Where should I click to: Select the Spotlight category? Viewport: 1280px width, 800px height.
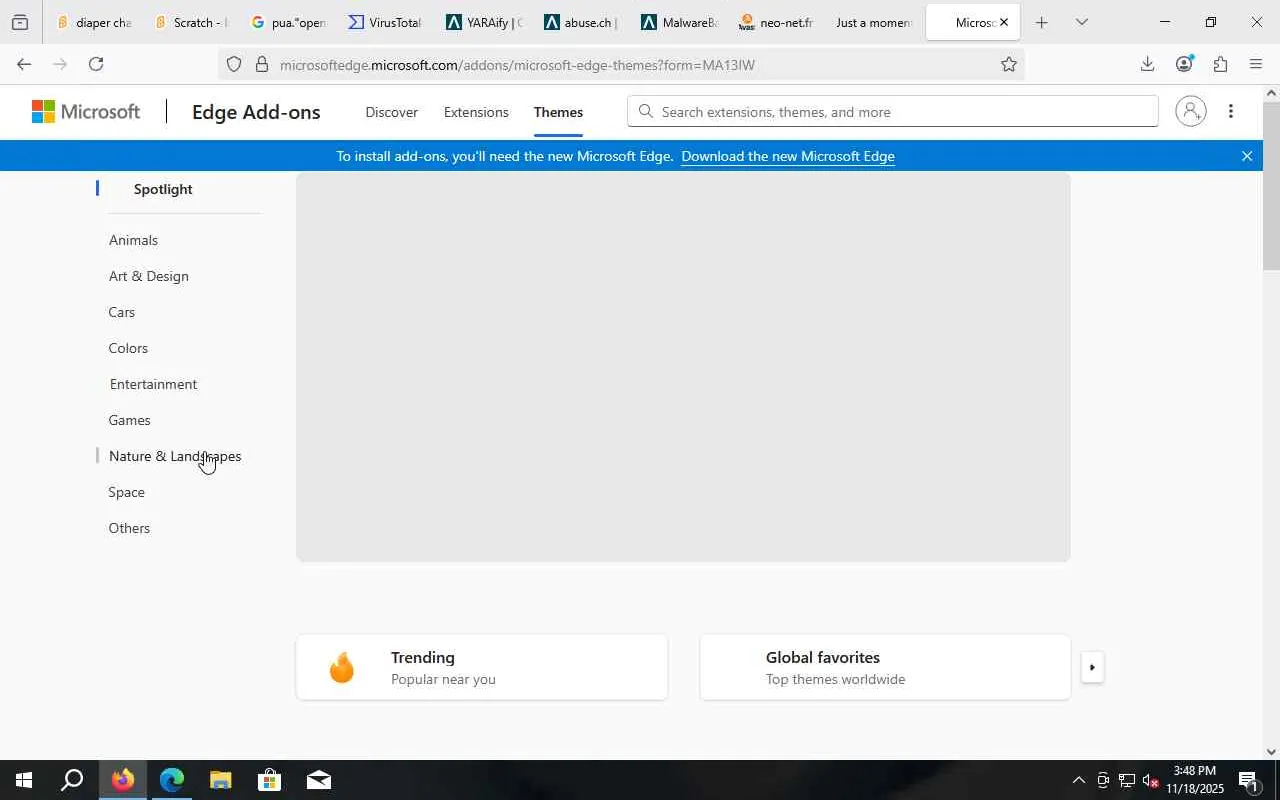click(163, 189)
